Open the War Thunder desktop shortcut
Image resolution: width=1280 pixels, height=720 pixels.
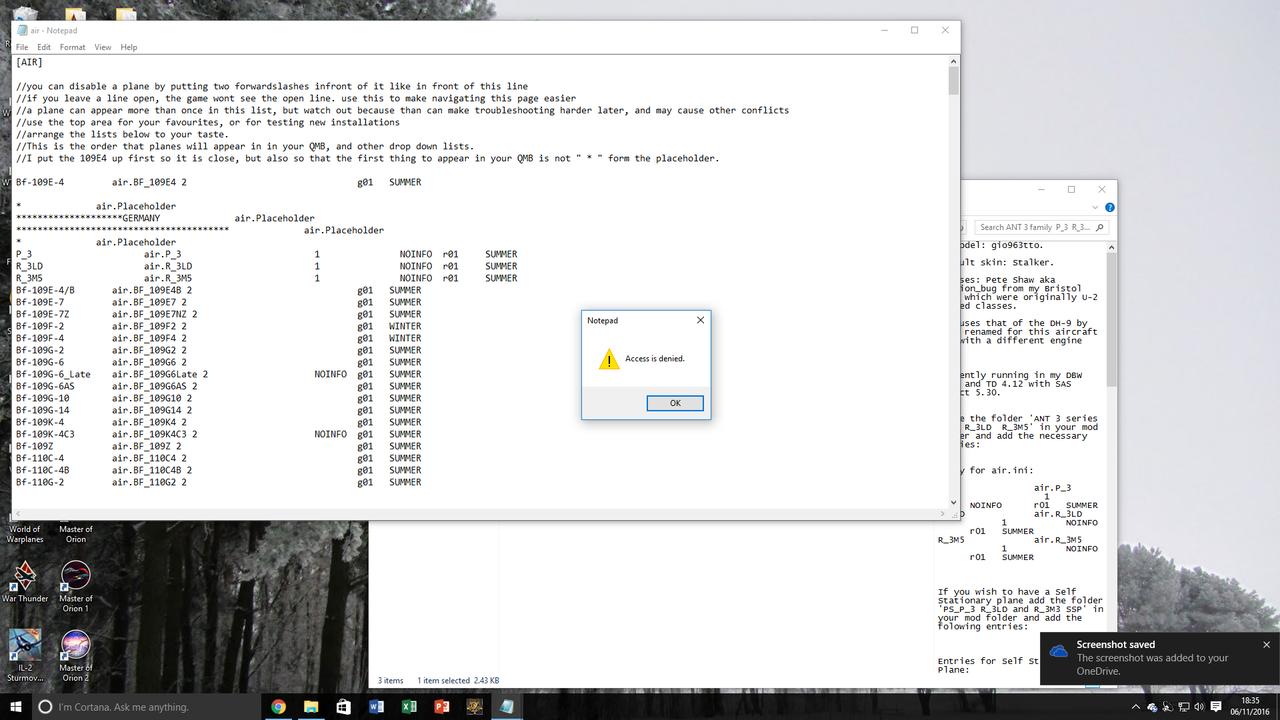(25, 582)
